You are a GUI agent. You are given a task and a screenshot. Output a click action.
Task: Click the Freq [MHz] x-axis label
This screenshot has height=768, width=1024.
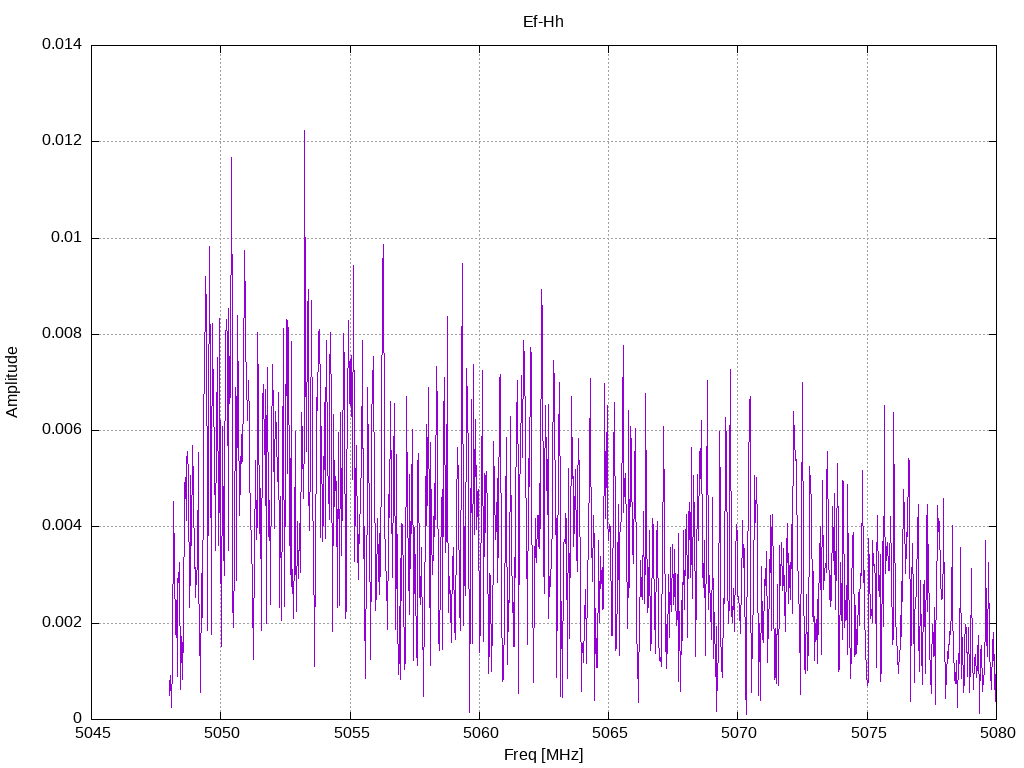pos(543,755)
